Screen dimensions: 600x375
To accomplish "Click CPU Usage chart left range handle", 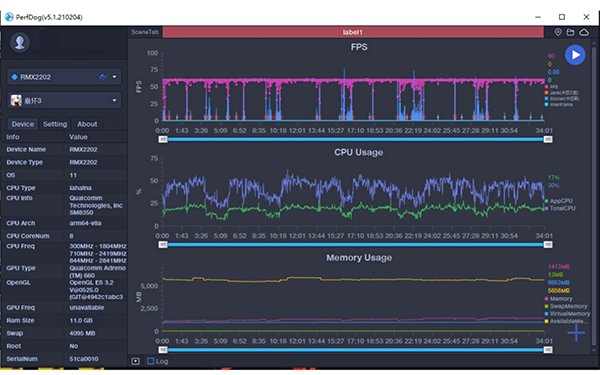I will coord(163,245).
